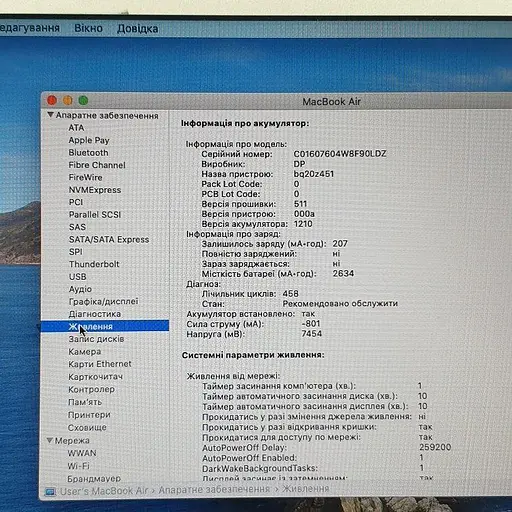This screenshot has height=512, width=512.
Task: Select WWAN under Мережа
Action: [82, 453]
